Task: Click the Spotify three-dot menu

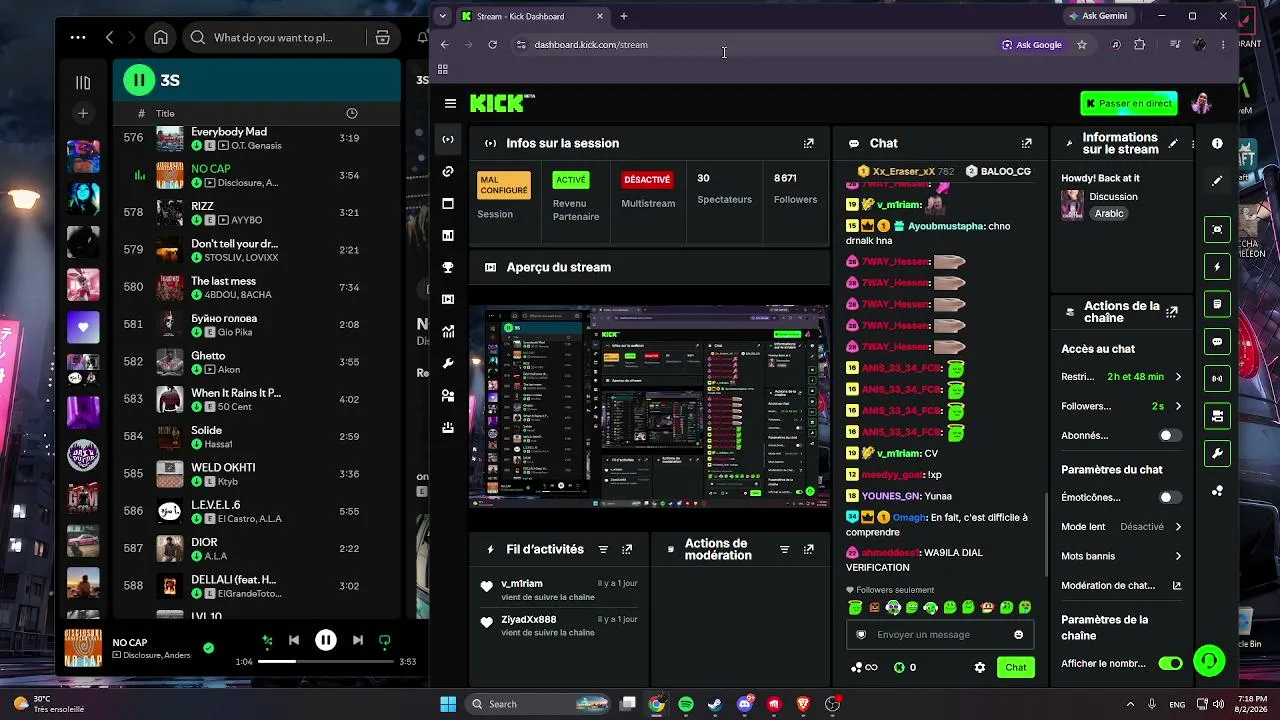Action: click(77, 38)
